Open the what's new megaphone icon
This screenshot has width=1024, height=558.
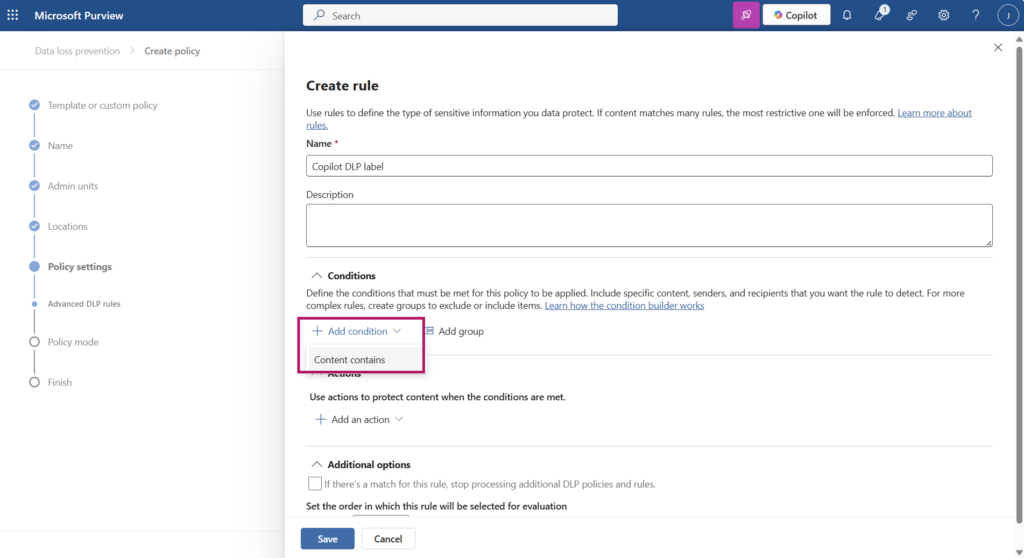pos(880,14)
